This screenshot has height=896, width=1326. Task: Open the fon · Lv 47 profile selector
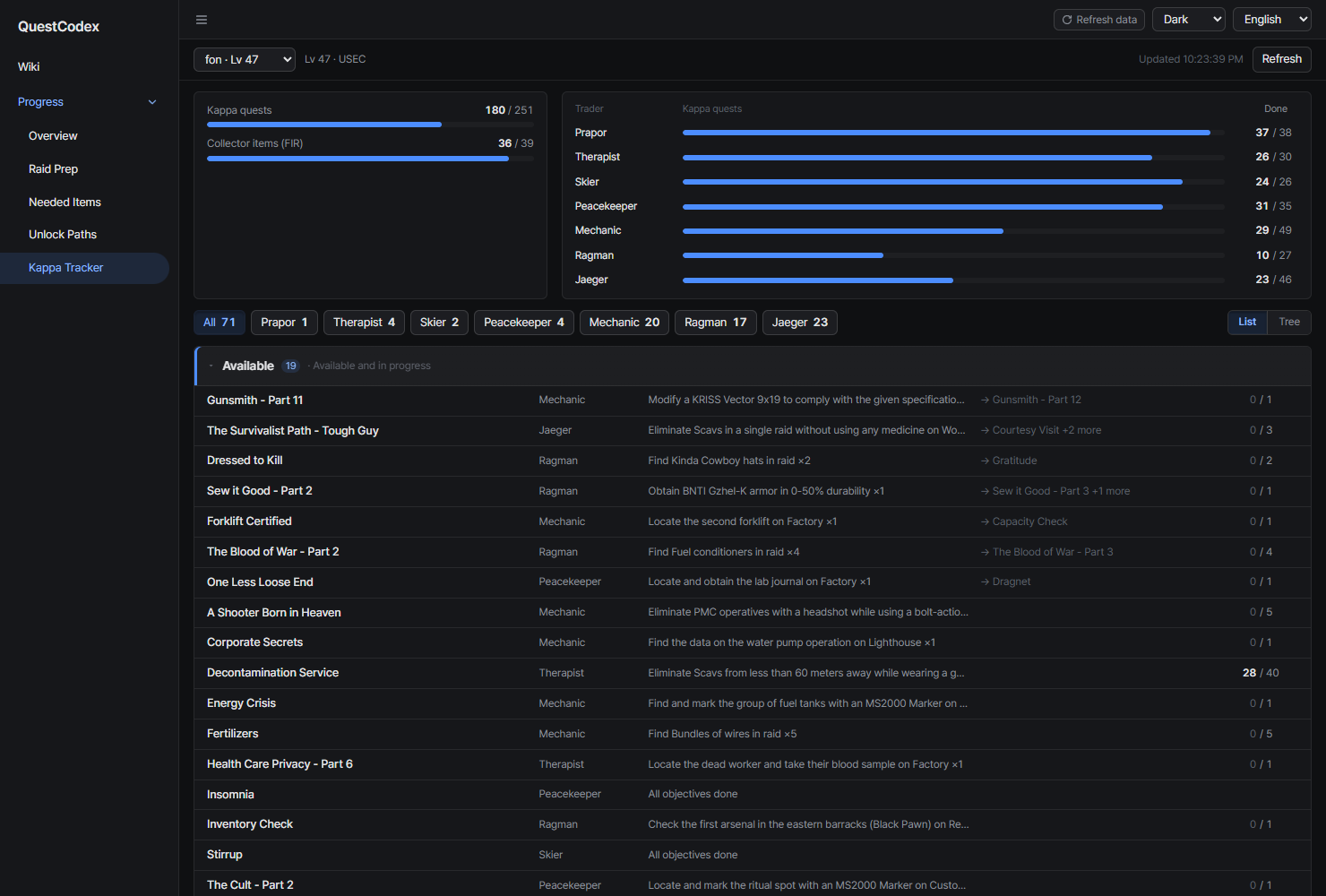pyautogui.click(x=245, y=59)
